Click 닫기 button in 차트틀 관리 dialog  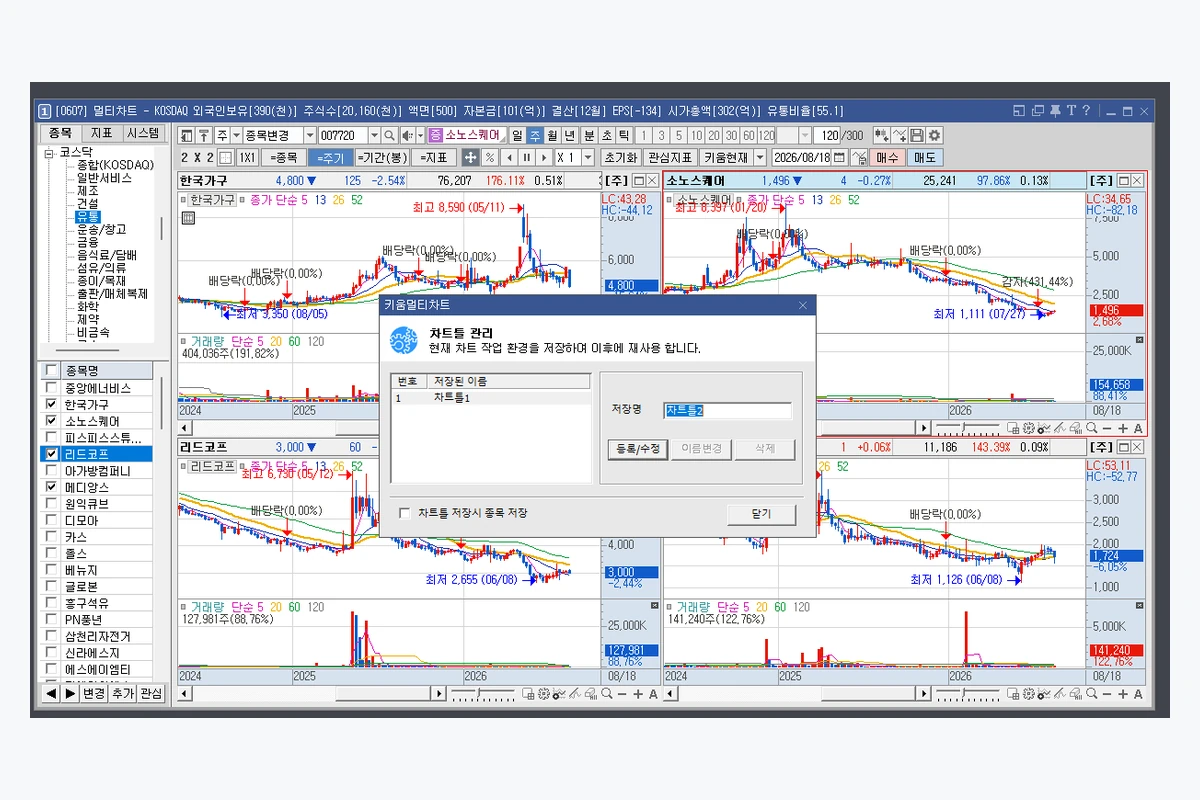(x=761, y=513)
